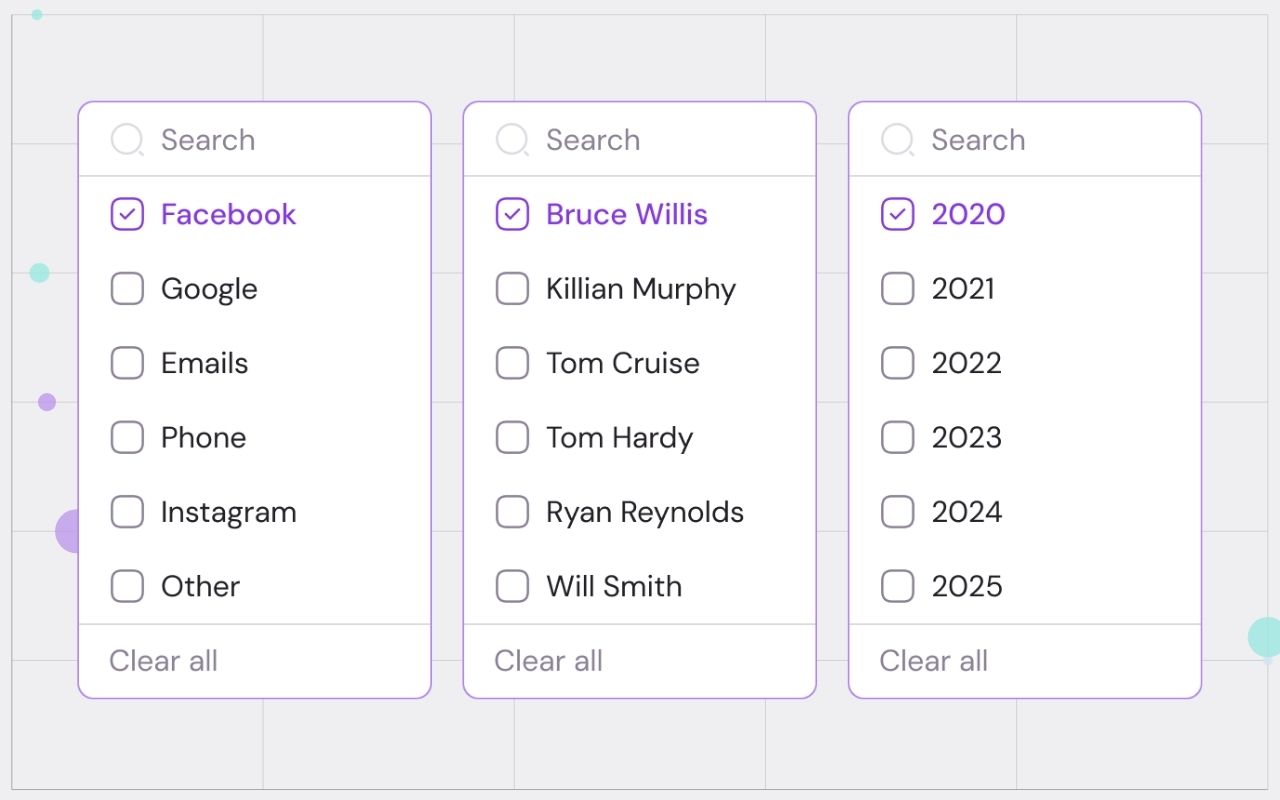Click the Search field in the actors panel

tap(655, 140)
